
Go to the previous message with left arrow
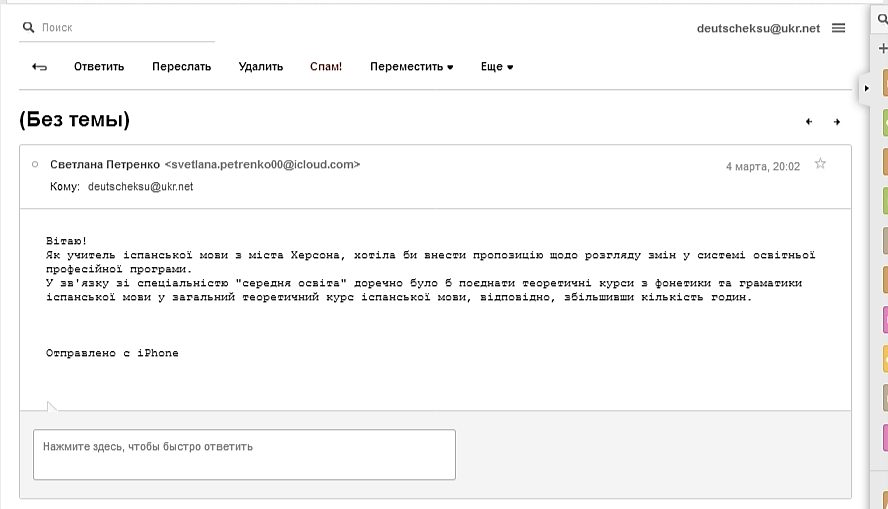(809, 122)
